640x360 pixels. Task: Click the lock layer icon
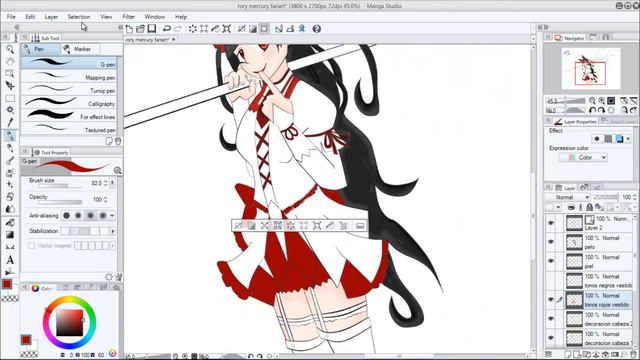tap(591, 207)
